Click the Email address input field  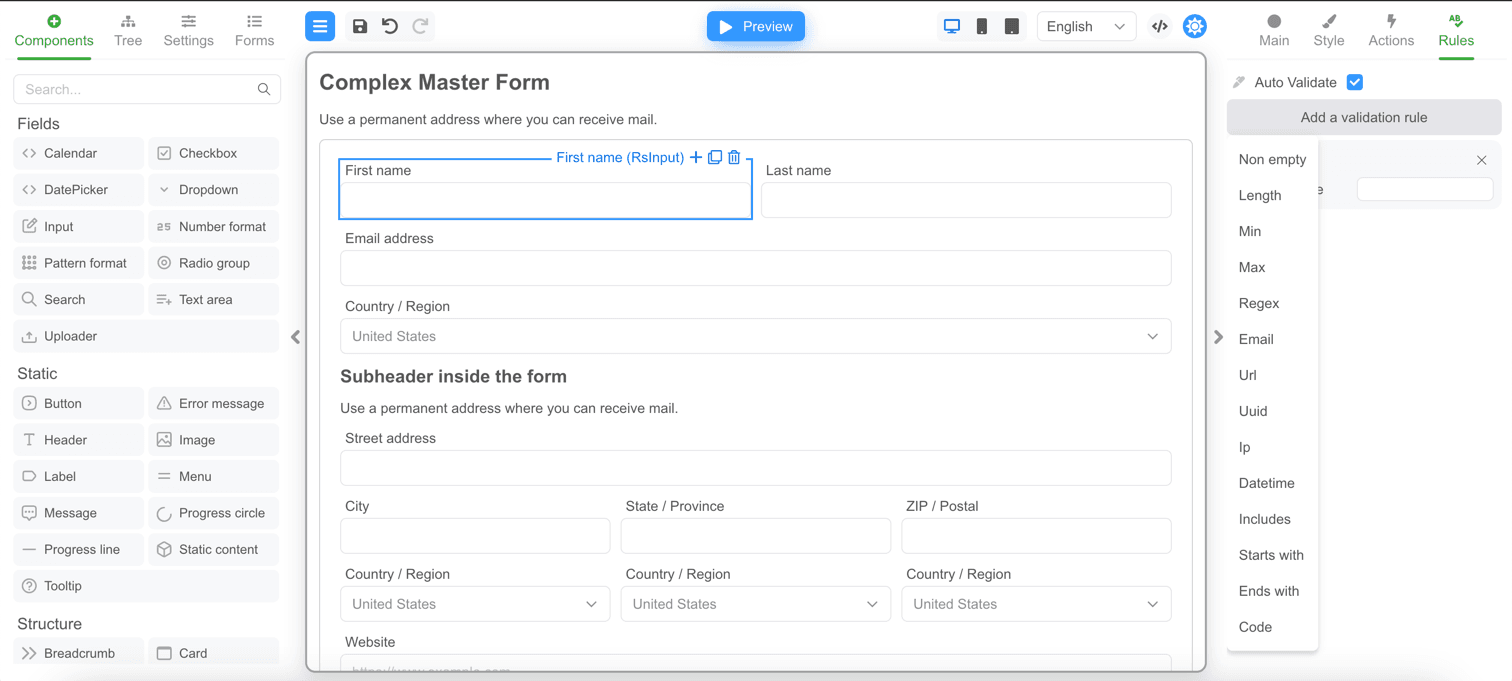click(x=755, y=268)
